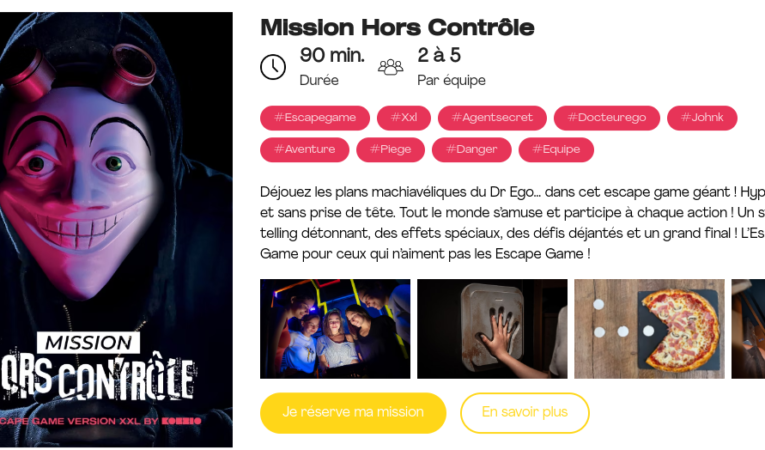View the hand scanner photo thumbnail
765x450 pixels.
click(492, 328)
